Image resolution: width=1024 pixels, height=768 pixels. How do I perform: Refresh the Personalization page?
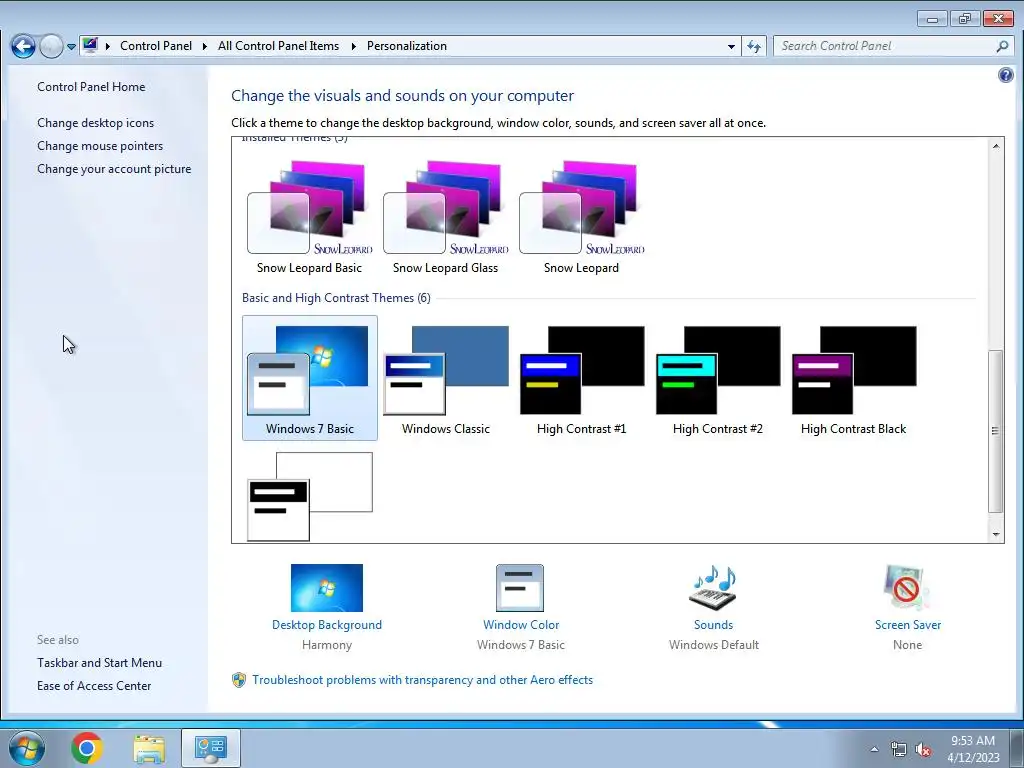pyautogui.click(x=754, y=46)
